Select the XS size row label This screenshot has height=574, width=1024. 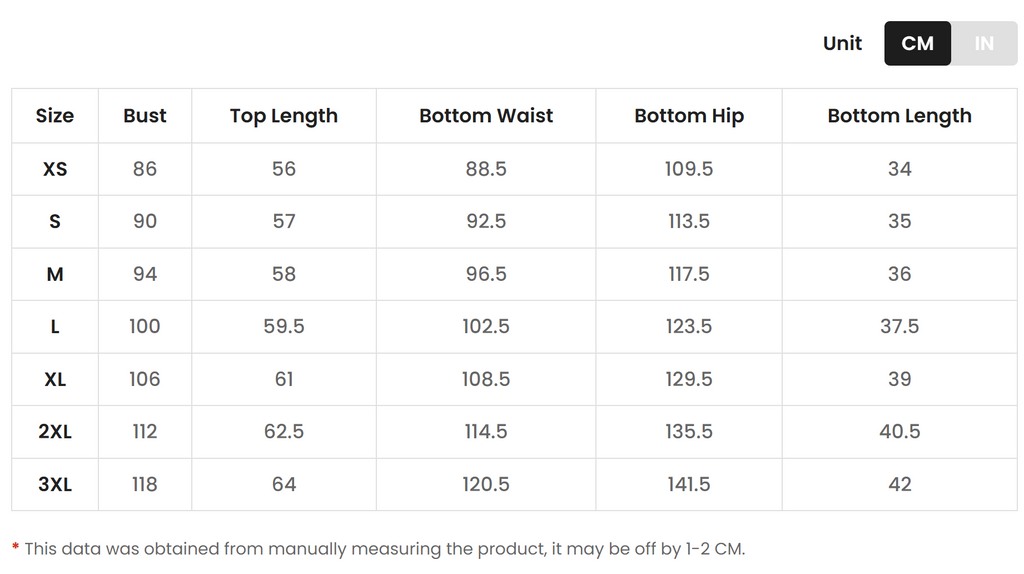[55, 169]
